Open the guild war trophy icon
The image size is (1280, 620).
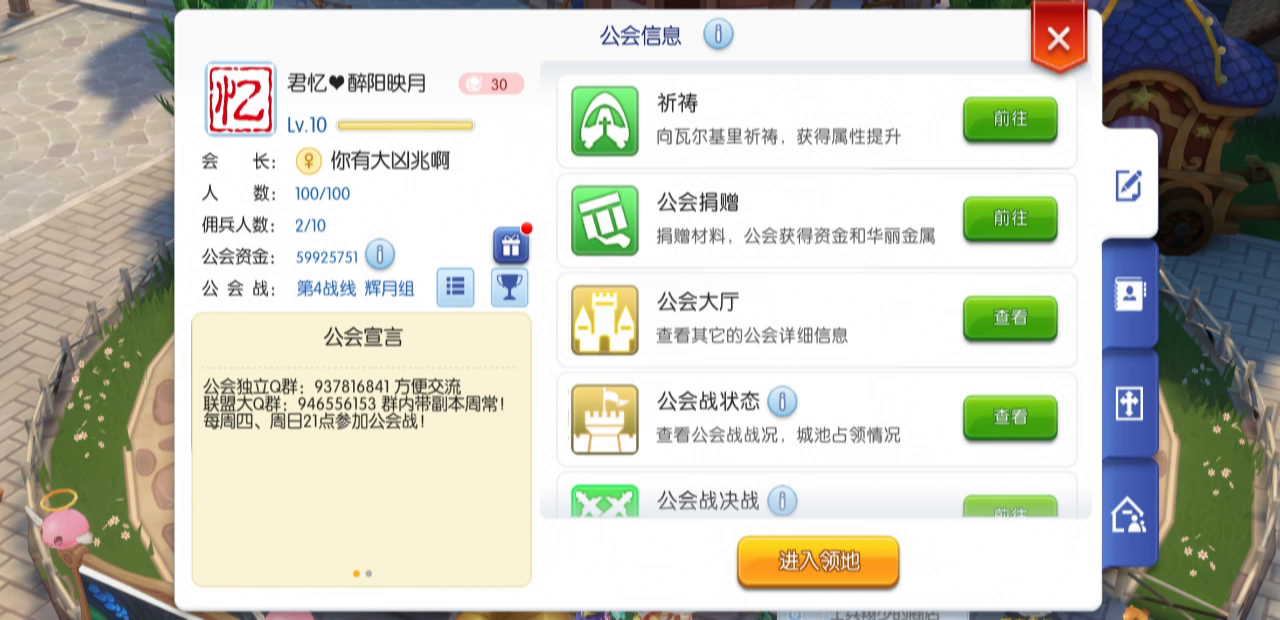(510, 287)
